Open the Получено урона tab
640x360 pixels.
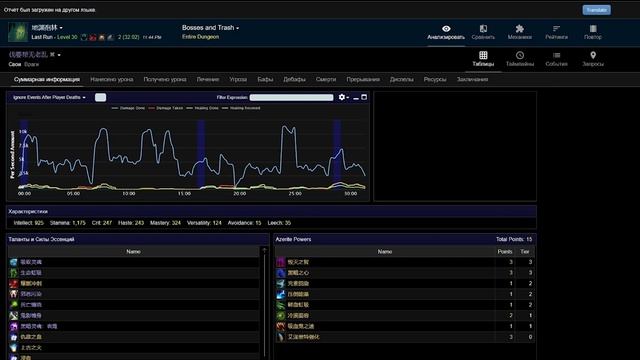coord(165,80)
